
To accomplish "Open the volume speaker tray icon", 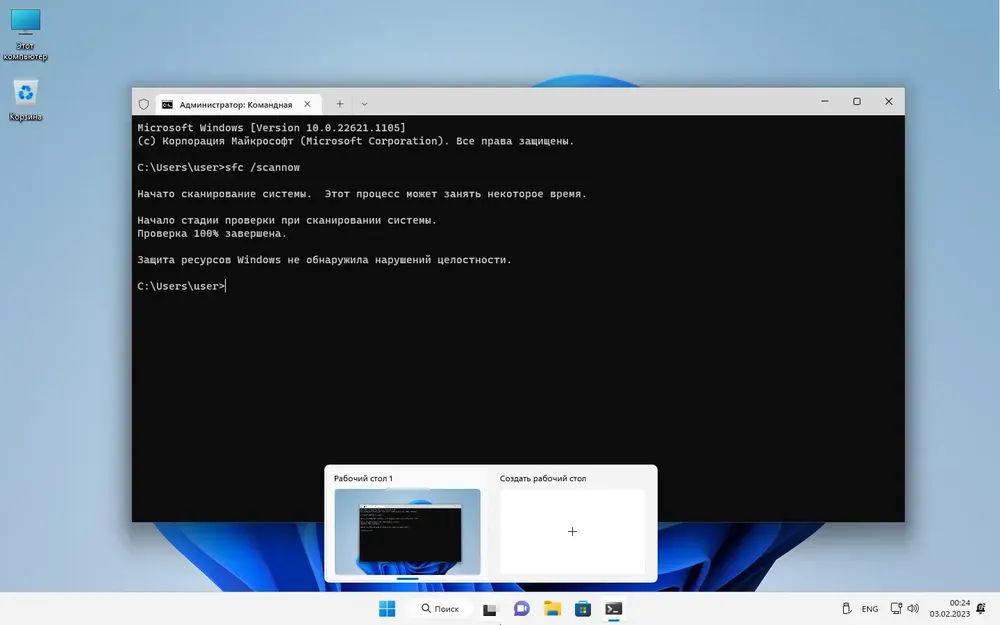I will coord(913,608).
